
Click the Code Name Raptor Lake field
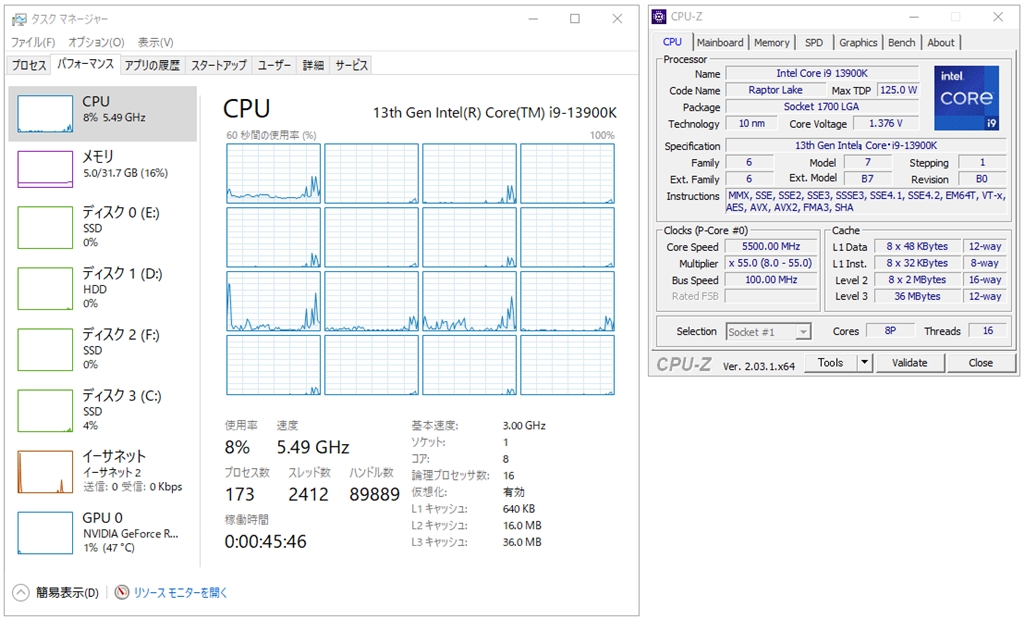[775, 90]
